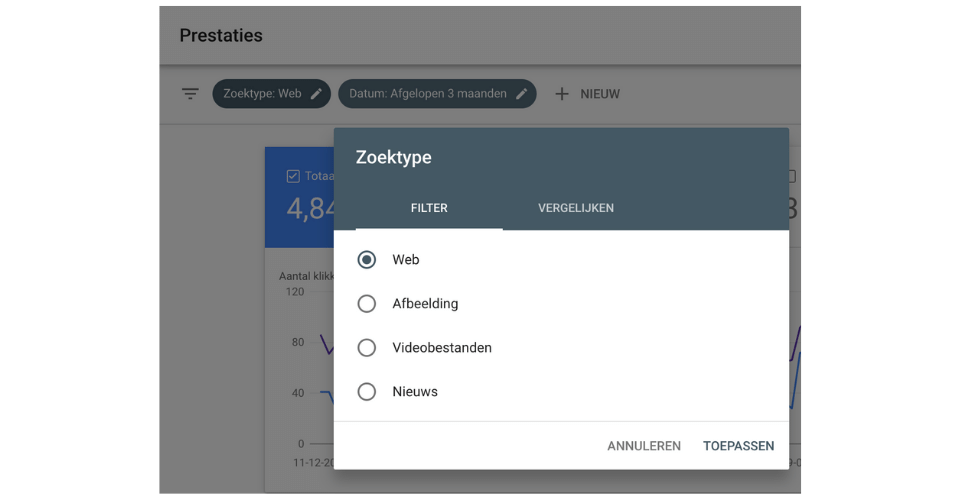The width and height of the screenshot is (960, 500).
Task: Click the Videobestanden label text
Action: pyautogui.click(x=442, y=348)
